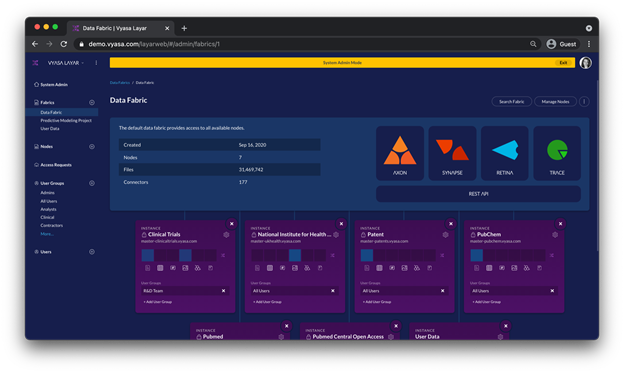
Task: Click the browser address bar search icon
Action: pyautogui.click(x=533, y=44)
